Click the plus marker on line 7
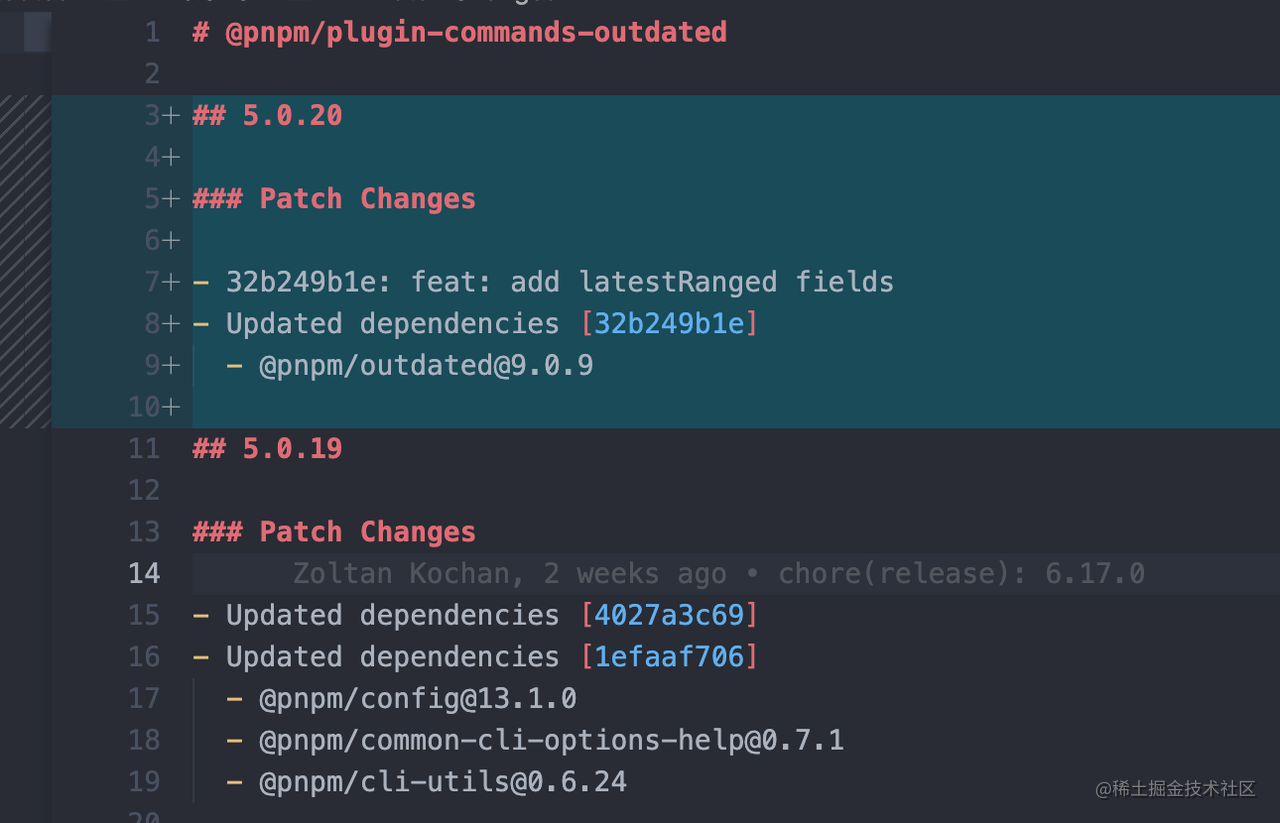Image resolution: width=1280 pixels, height=823 pixels. tap(171, 283)
